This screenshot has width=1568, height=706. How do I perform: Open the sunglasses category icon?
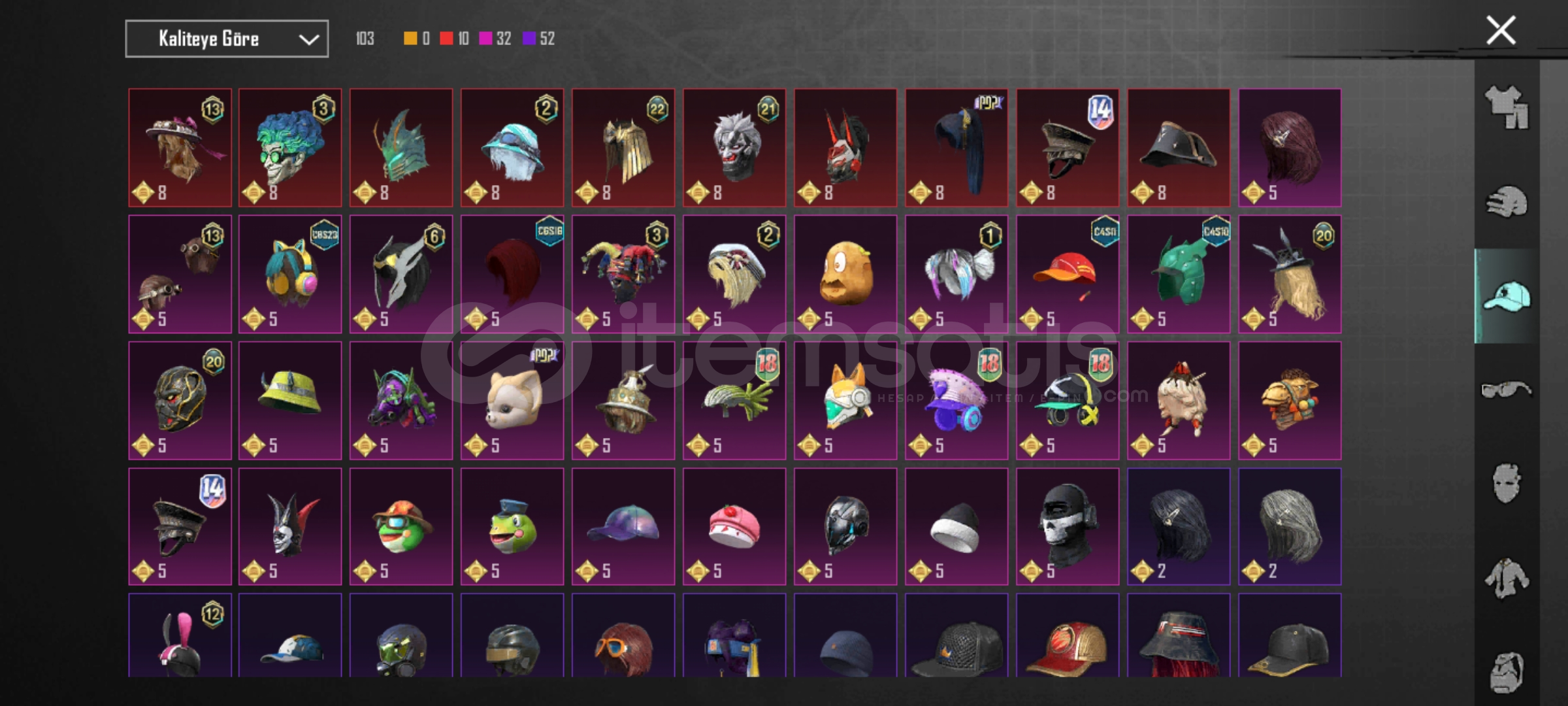(1507, 390)
